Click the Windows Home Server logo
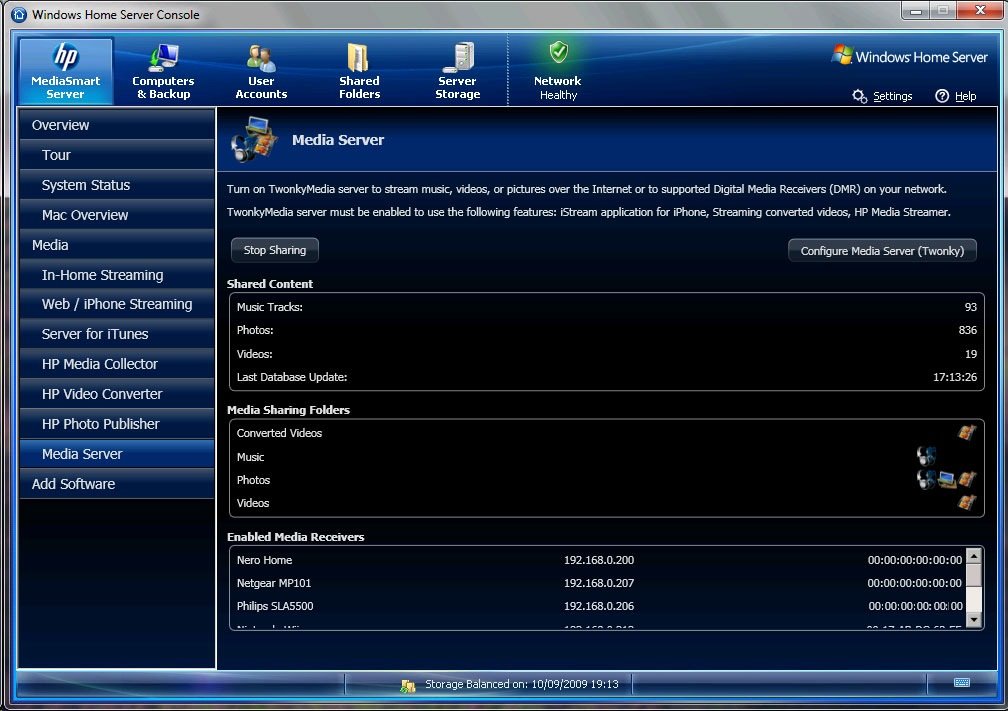The width and height of the screenshot is (1008, 711). [909, 57]
